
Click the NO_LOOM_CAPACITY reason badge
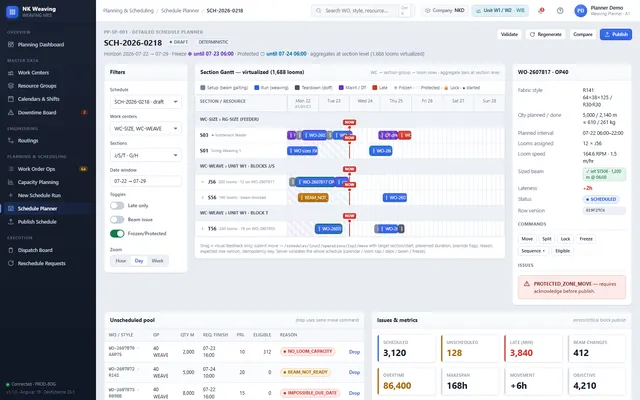(307, 351)
